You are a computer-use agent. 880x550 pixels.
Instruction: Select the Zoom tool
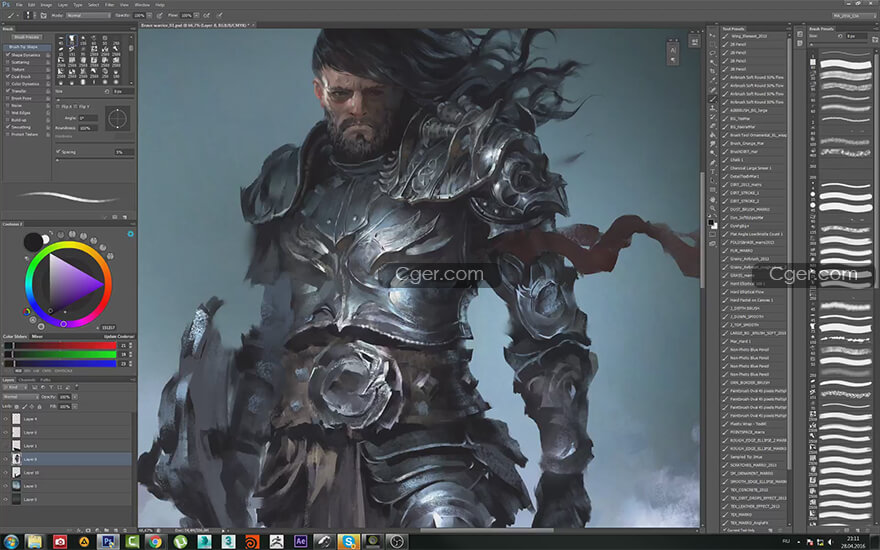[712, 208]
